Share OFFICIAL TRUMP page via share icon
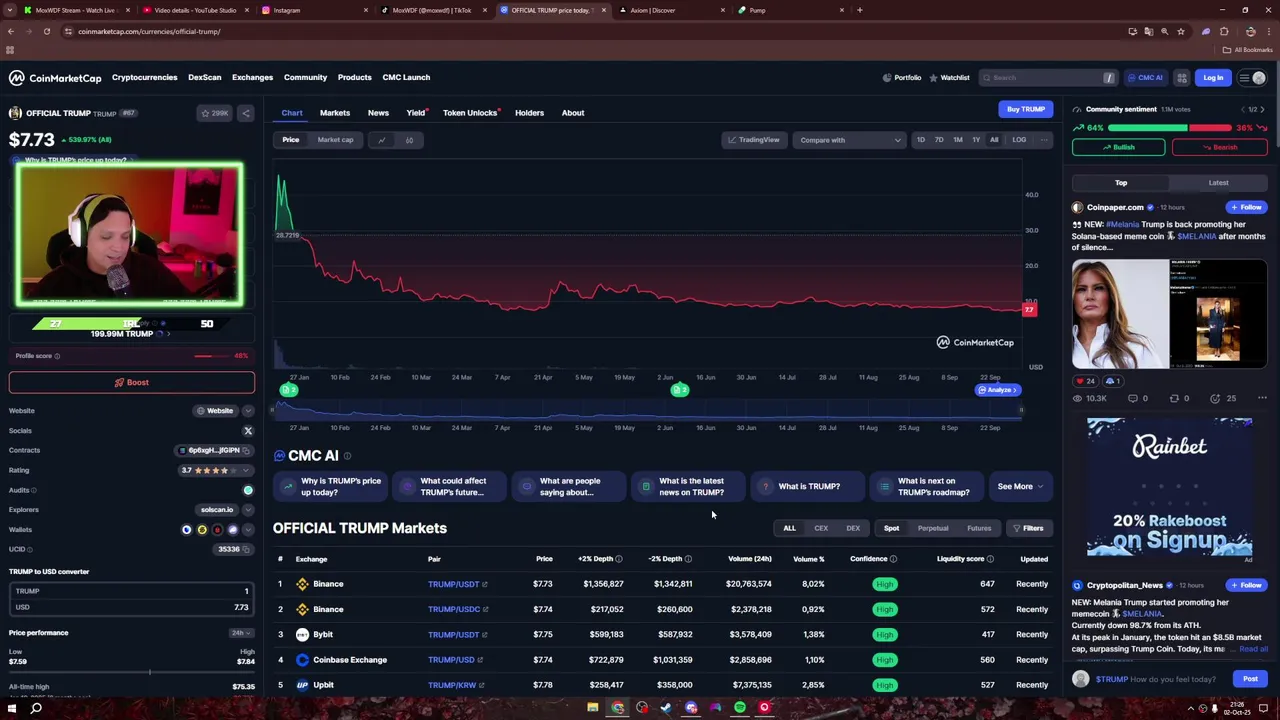Screen dimensions: 1280x720 click(246, 113)
